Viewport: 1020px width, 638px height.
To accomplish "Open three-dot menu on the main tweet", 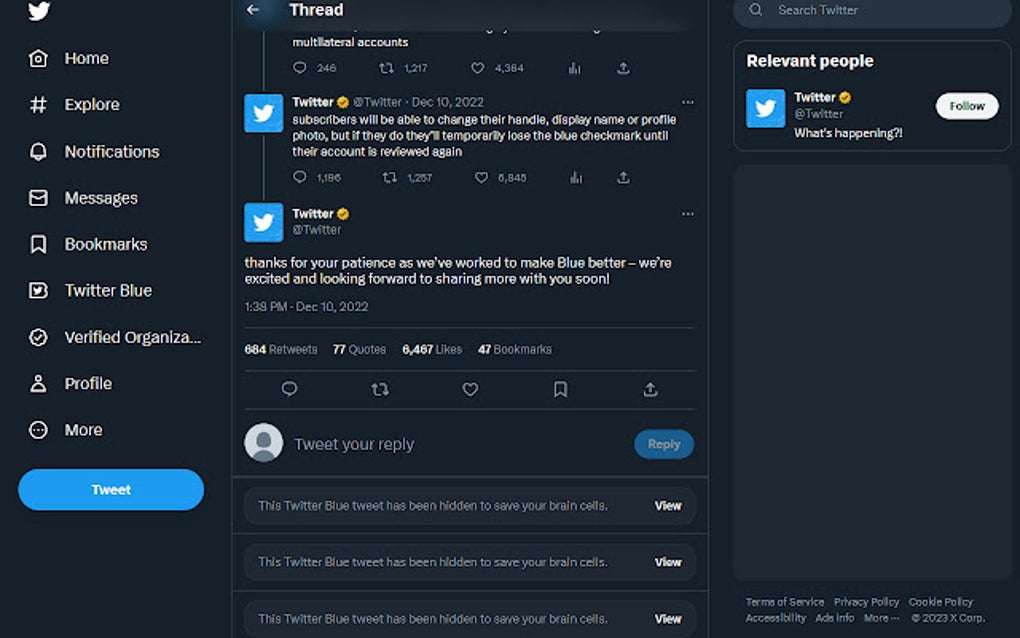I will (x=687, y=214).
